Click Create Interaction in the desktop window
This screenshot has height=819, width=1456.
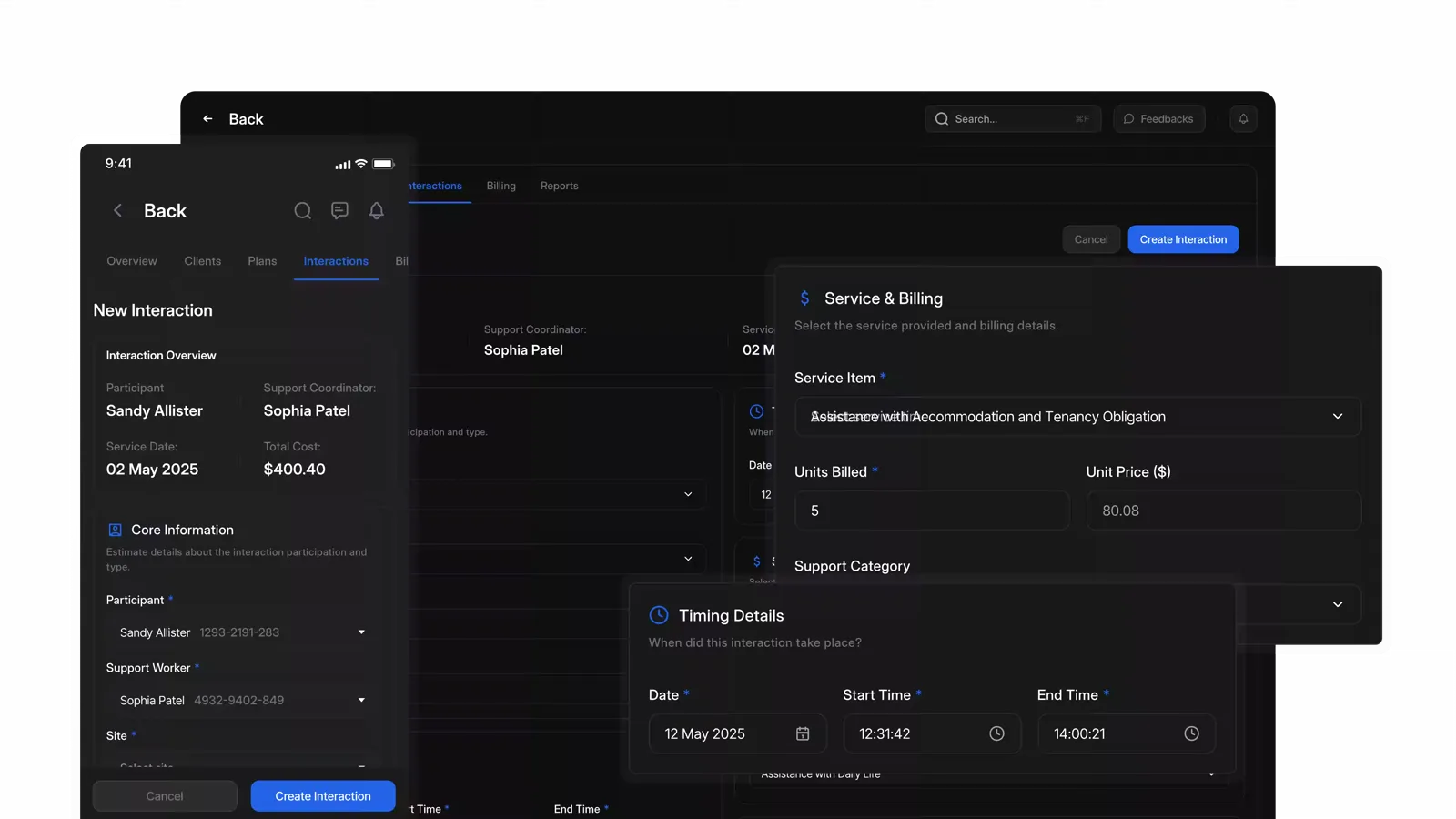1183,239
